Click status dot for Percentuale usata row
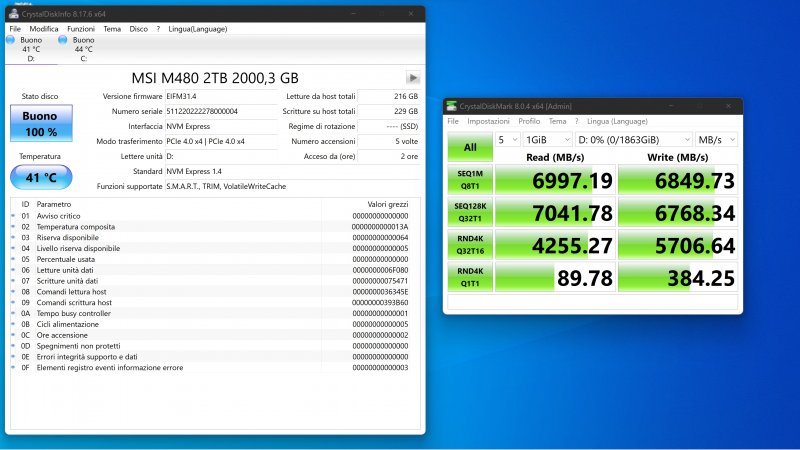Screen dimensions: 800x450 coord(13,259)
